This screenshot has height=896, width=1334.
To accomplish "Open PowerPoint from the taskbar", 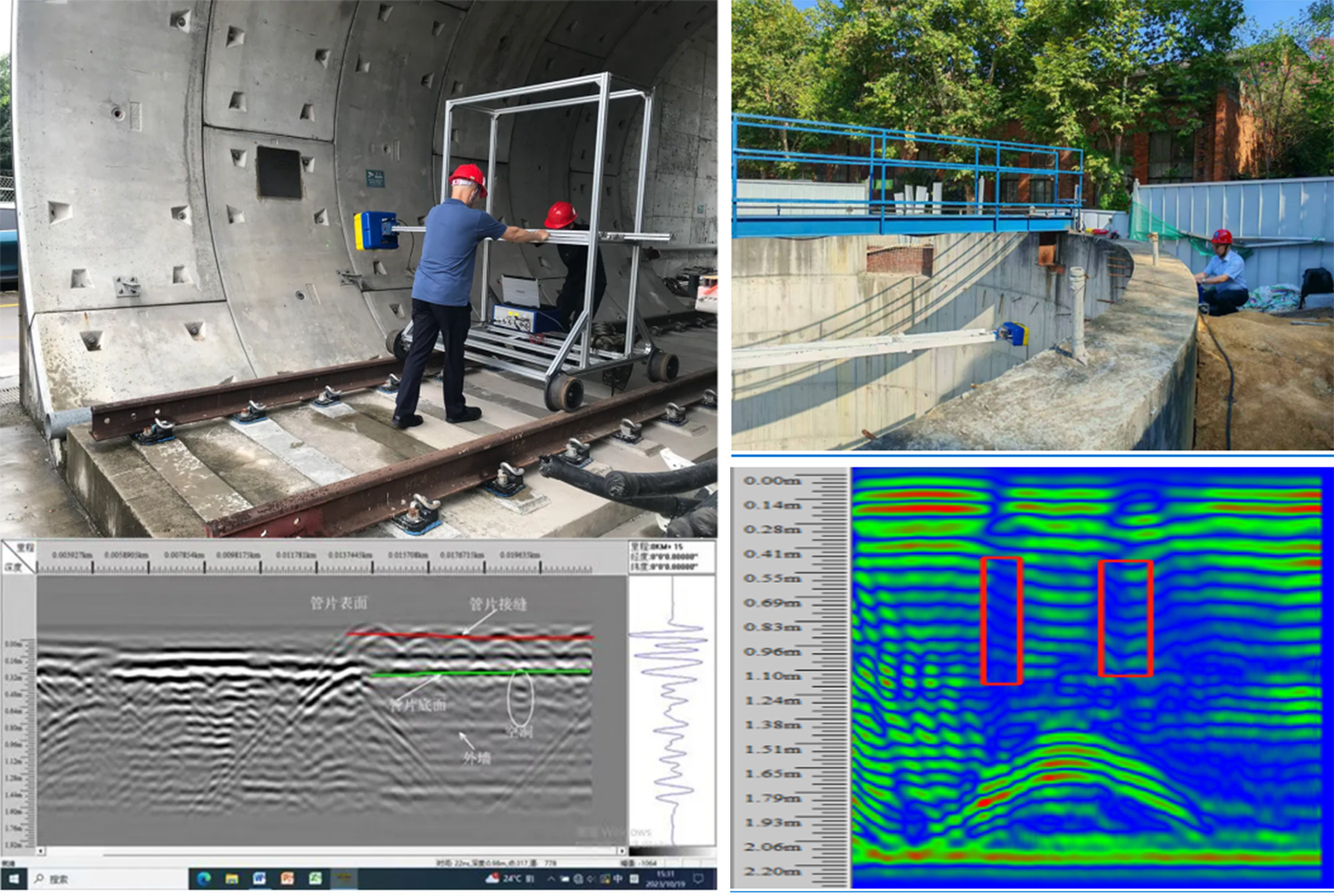I will 286,879.
